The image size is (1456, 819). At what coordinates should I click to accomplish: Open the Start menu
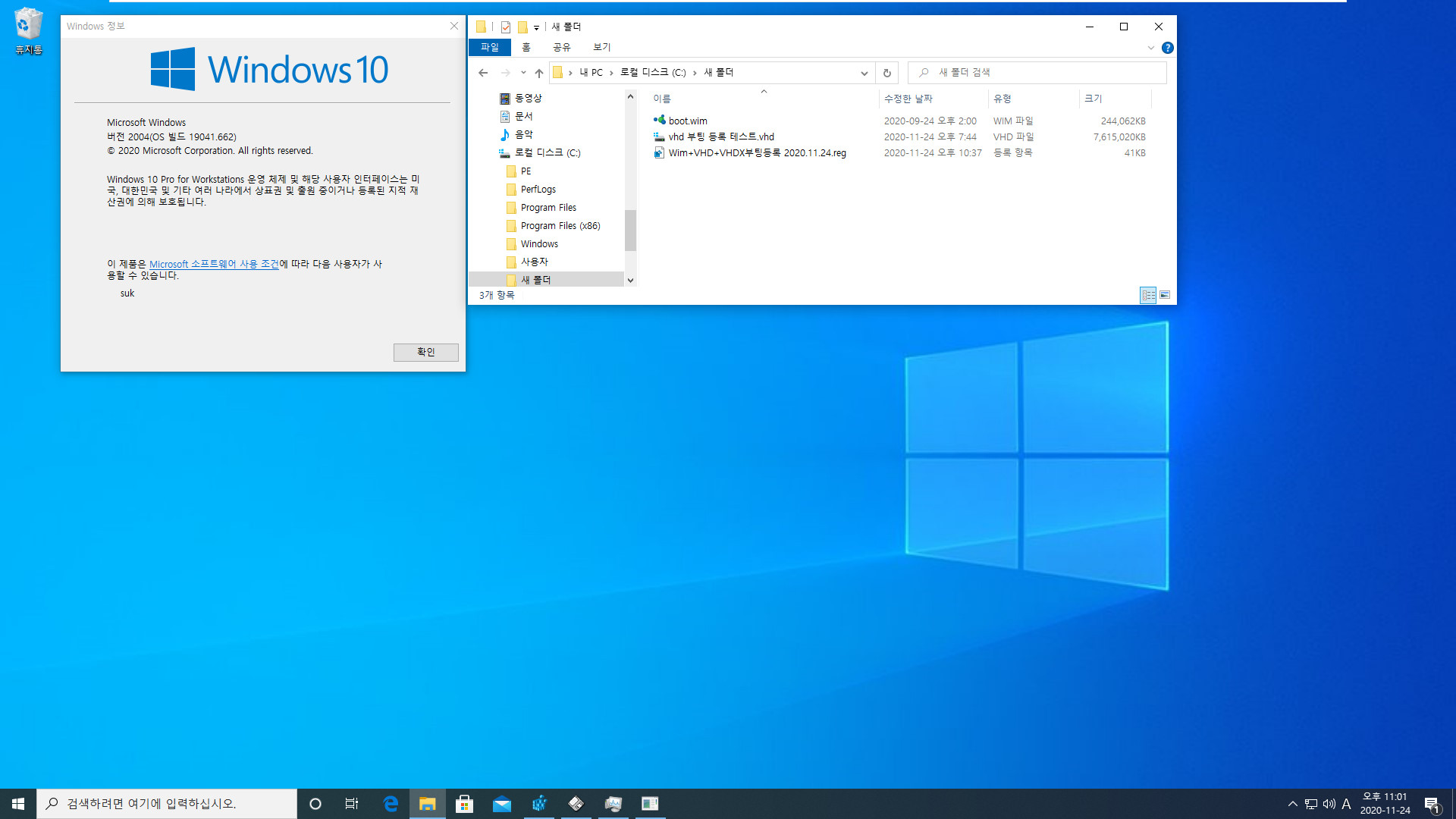click(x=18, y=804)
